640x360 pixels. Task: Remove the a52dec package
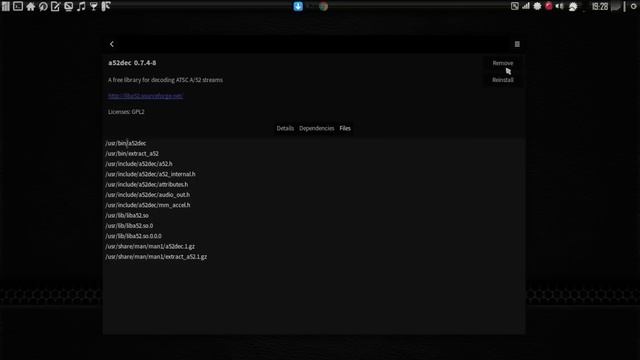point(503,63)
